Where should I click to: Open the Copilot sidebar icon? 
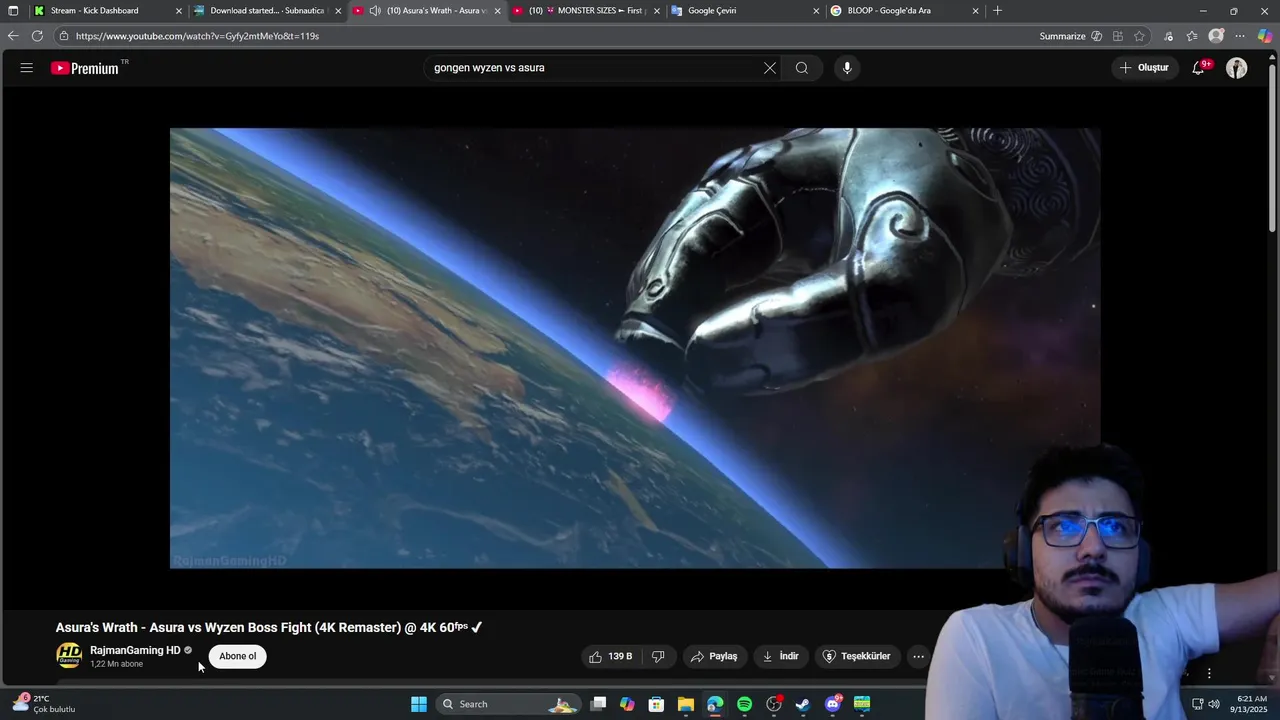coord(1265,36)
